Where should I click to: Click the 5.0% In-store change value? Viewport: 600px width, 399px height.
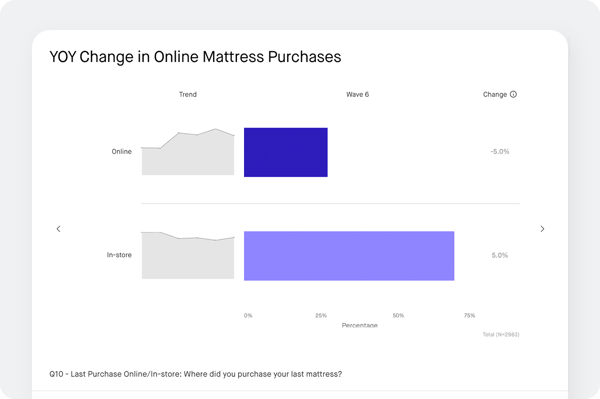[x=500, y=255]
